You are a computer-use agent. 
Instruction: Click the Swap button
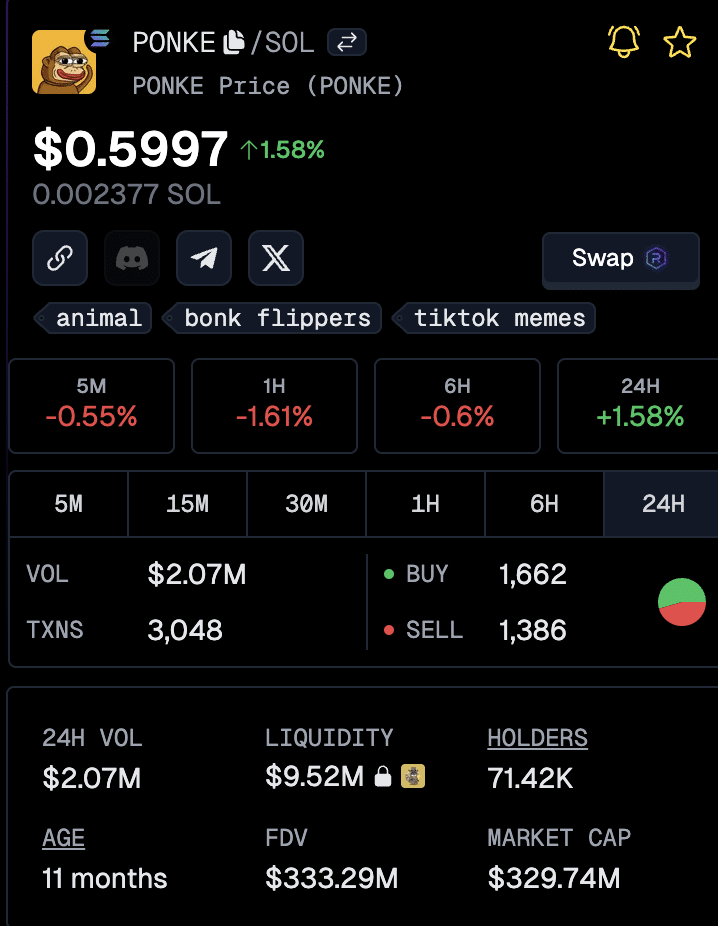click(620, 259)
